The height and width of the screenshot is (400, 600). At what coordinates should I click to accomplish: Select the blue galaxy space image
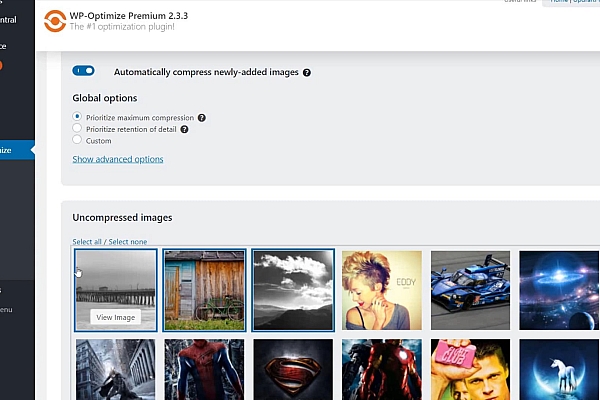pos(559,290)
